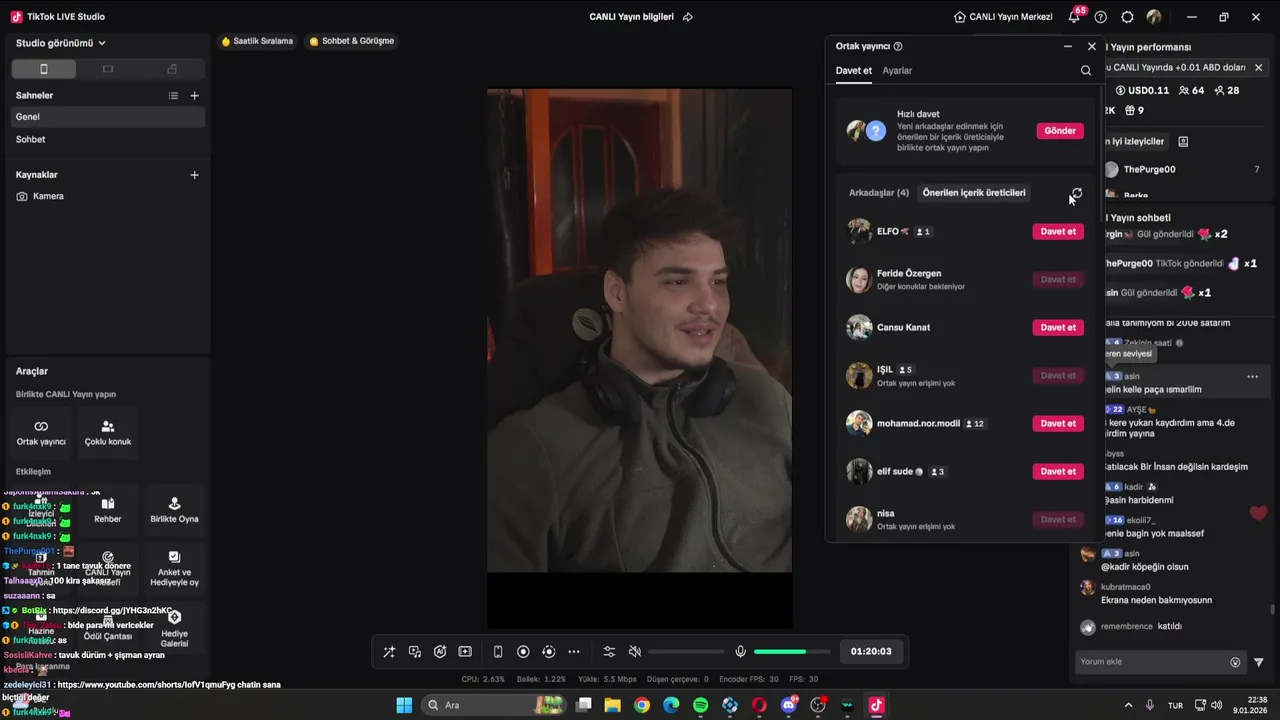Toggle the microphone icon
Screen dimensions: 1280x720
740,651
